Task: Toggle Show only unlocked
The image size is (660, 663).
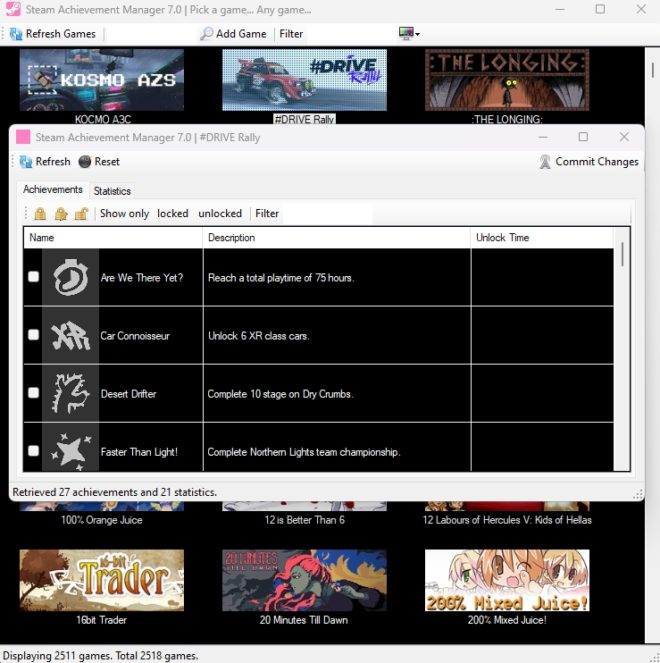Action: [x=220, y=214]
